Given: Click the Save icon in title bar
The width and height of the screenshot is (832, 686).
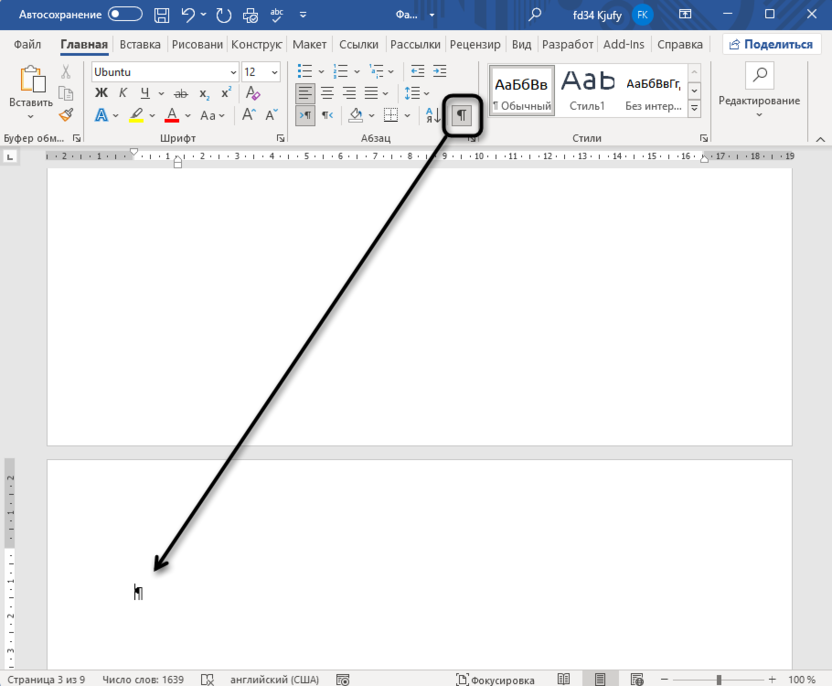Looking at the screenshot, I should (x=161, y=14).
